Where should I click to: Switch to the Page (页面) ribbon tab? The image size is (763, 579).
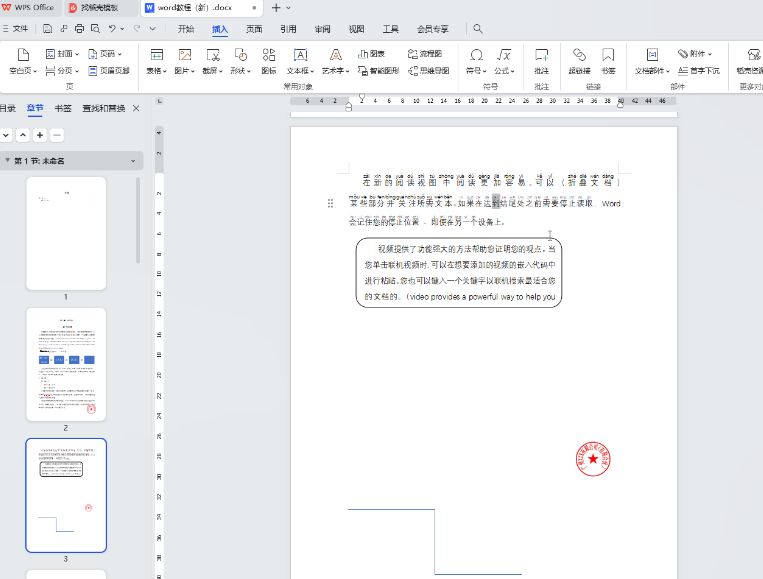pos(254,29)
